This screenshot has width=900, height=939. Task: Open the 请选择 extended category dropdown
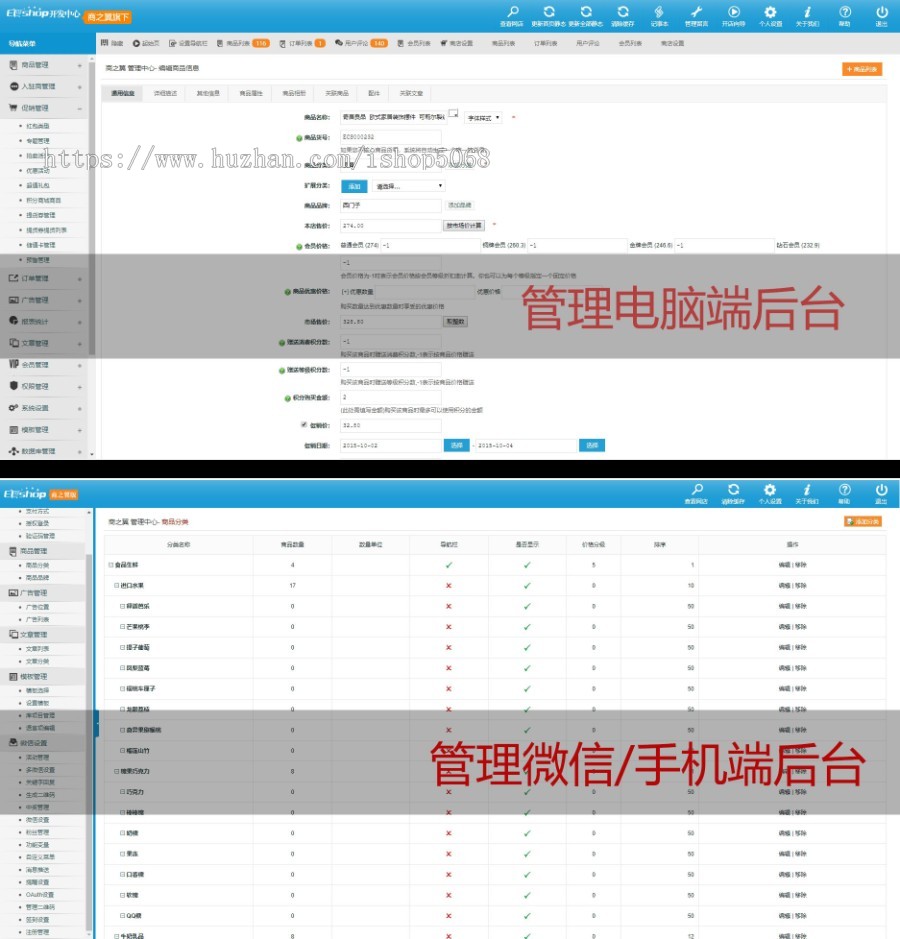pyautogui.click(x=409, y=185)
